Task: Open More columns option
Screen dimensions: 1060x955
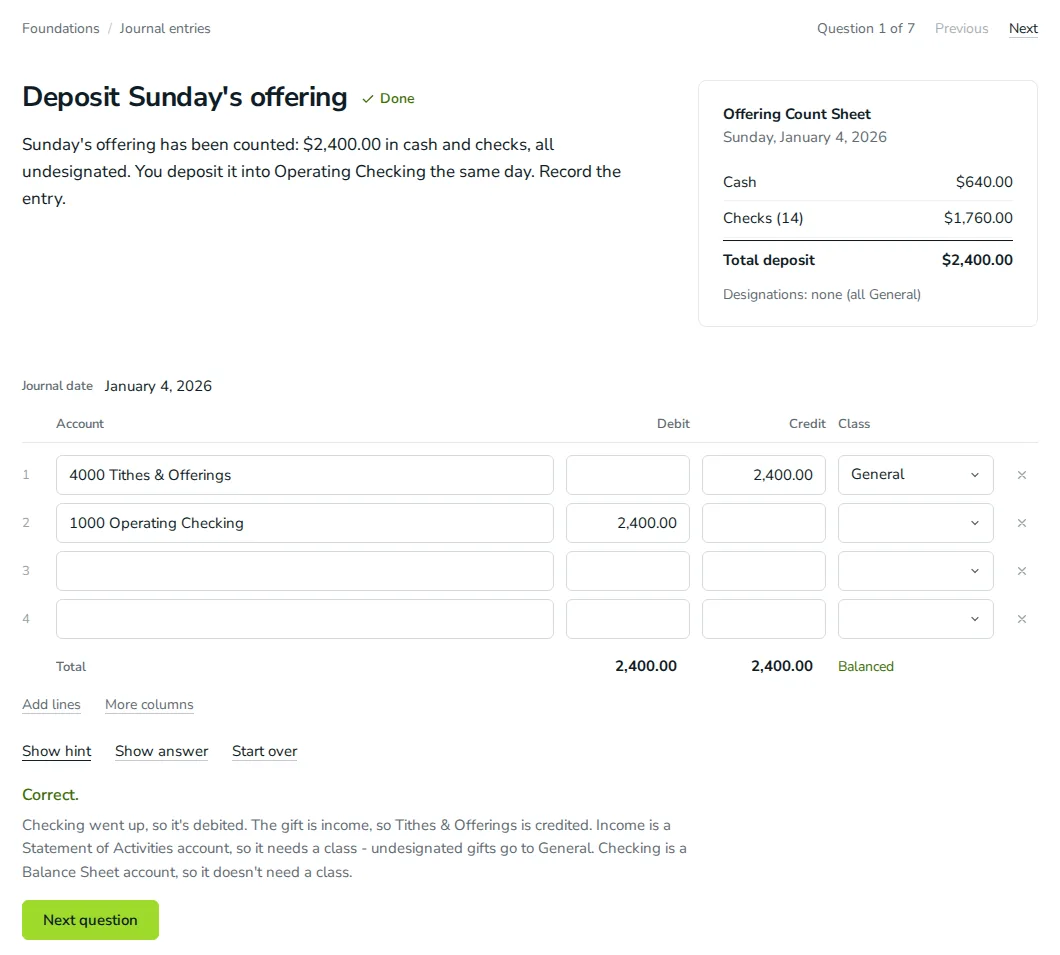Action: (149, 704)
